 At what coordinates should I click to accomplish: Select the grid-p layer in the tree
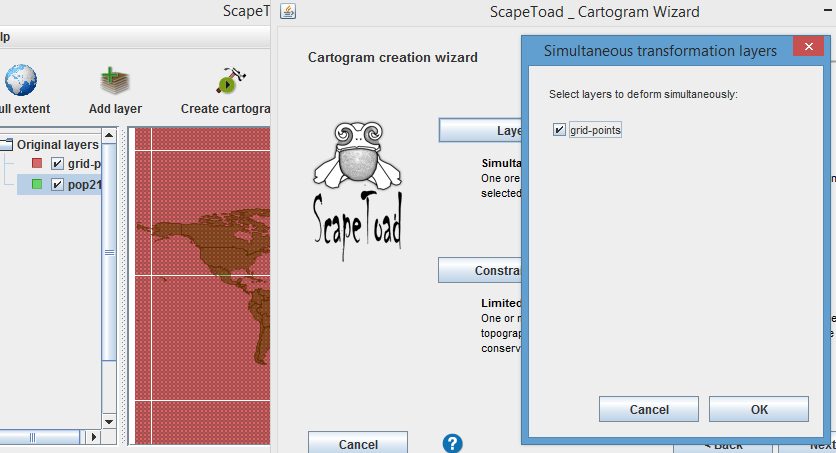[x=84, y=164]
